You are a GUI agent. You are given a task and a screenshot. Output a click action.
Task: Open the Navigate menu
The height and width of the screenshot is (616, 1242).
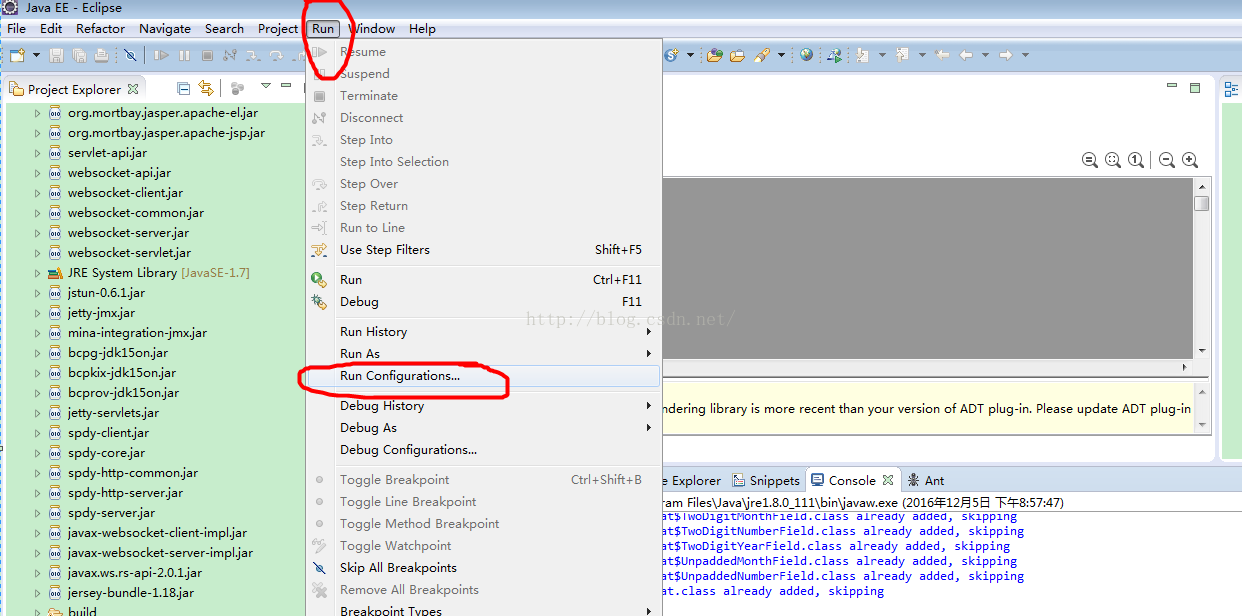tap(165, 28)
